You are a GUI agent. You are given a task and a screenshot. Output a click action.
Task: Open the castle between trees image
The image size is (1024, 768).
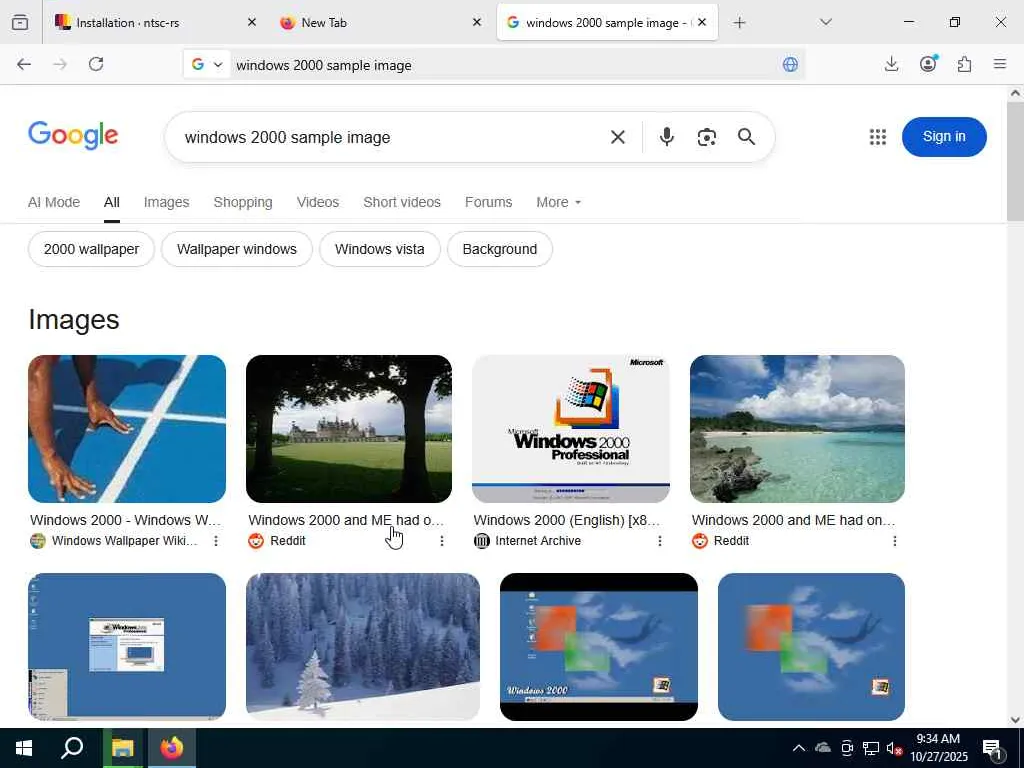(349, 428)
